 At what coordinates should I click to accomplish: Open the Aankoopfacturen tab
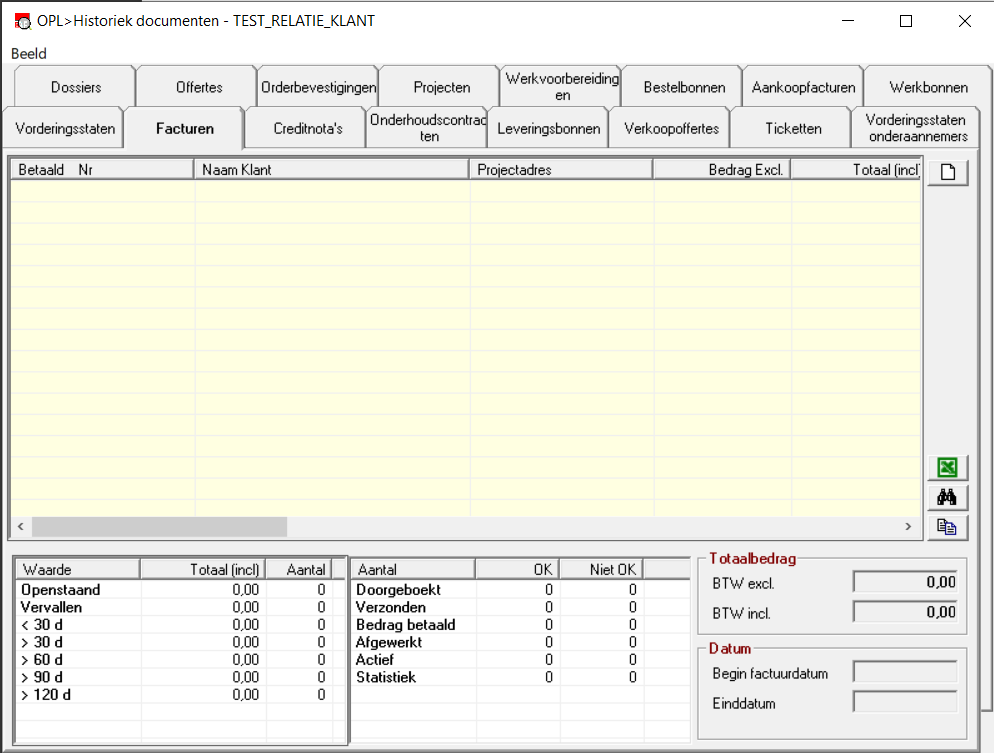[x=803, y=87]
